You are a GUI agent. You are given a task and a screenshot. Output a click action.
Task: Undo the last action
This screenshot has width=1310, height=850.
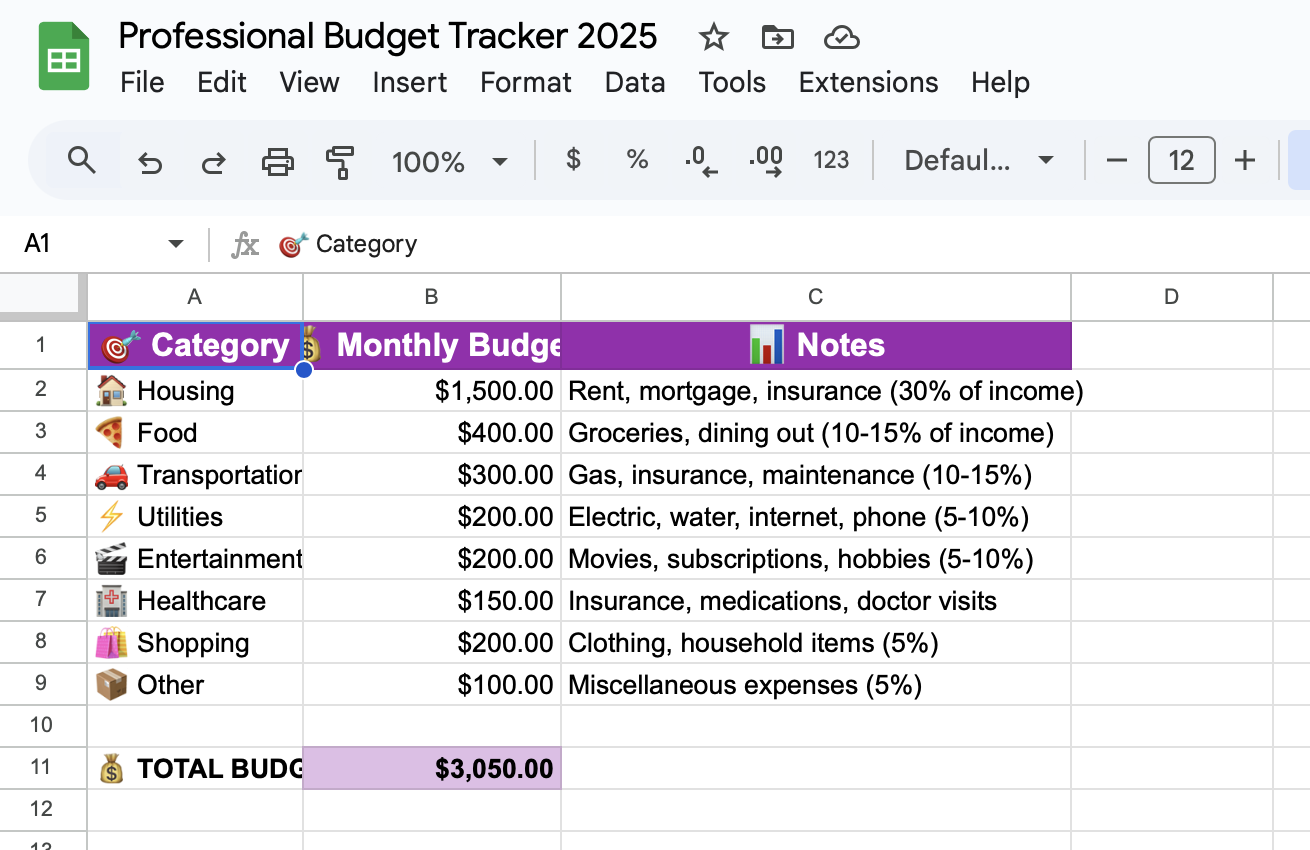point(149,160)
